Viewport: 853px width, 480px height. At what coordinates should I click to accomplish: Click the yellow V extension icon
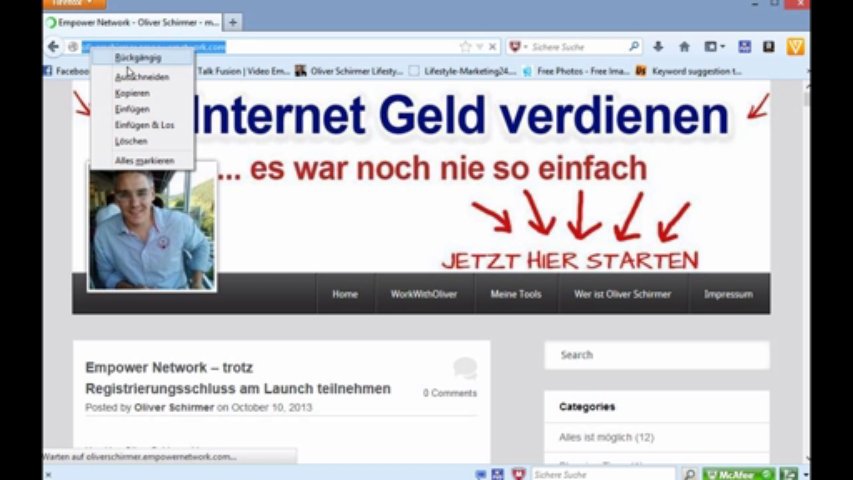coord(795,47)
